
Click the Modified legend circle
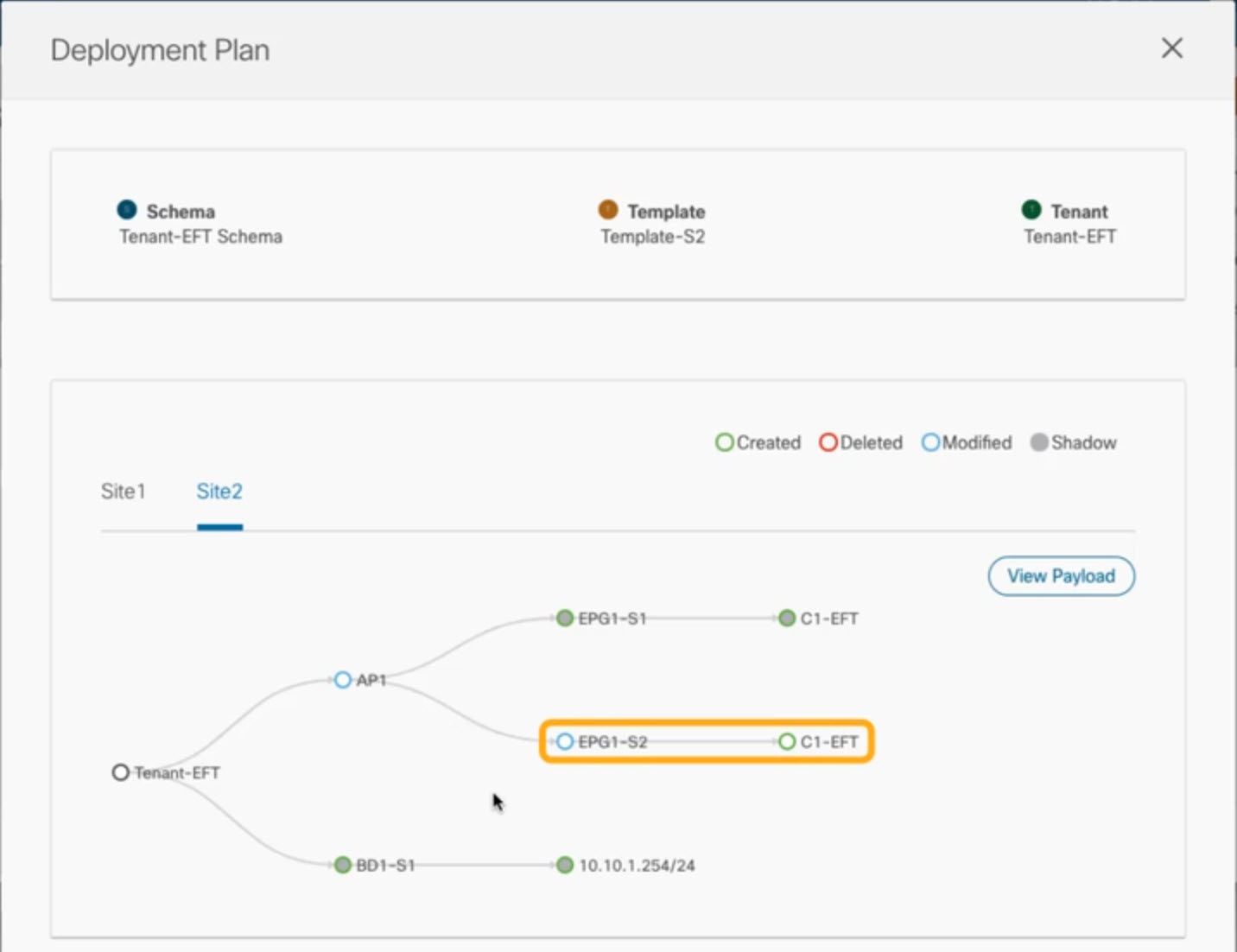click(930, 442)
